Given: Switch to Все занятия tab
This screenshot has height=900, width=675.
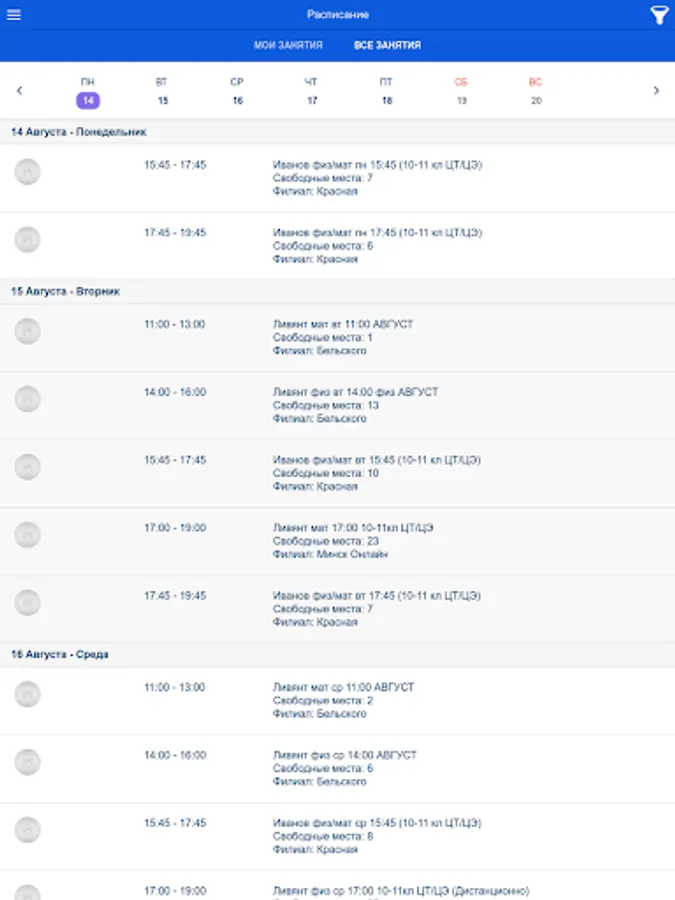Looking at the screenshot, I should [x=387, y=45].
